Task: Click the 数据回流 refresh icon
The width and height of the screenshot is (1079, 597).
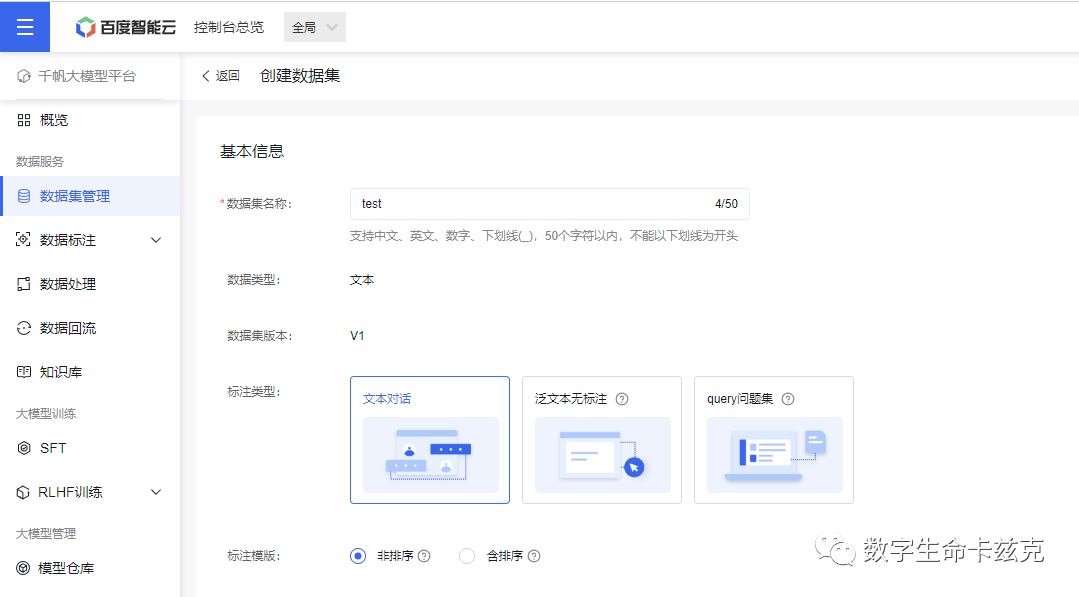Action: [x=24, y=328]
